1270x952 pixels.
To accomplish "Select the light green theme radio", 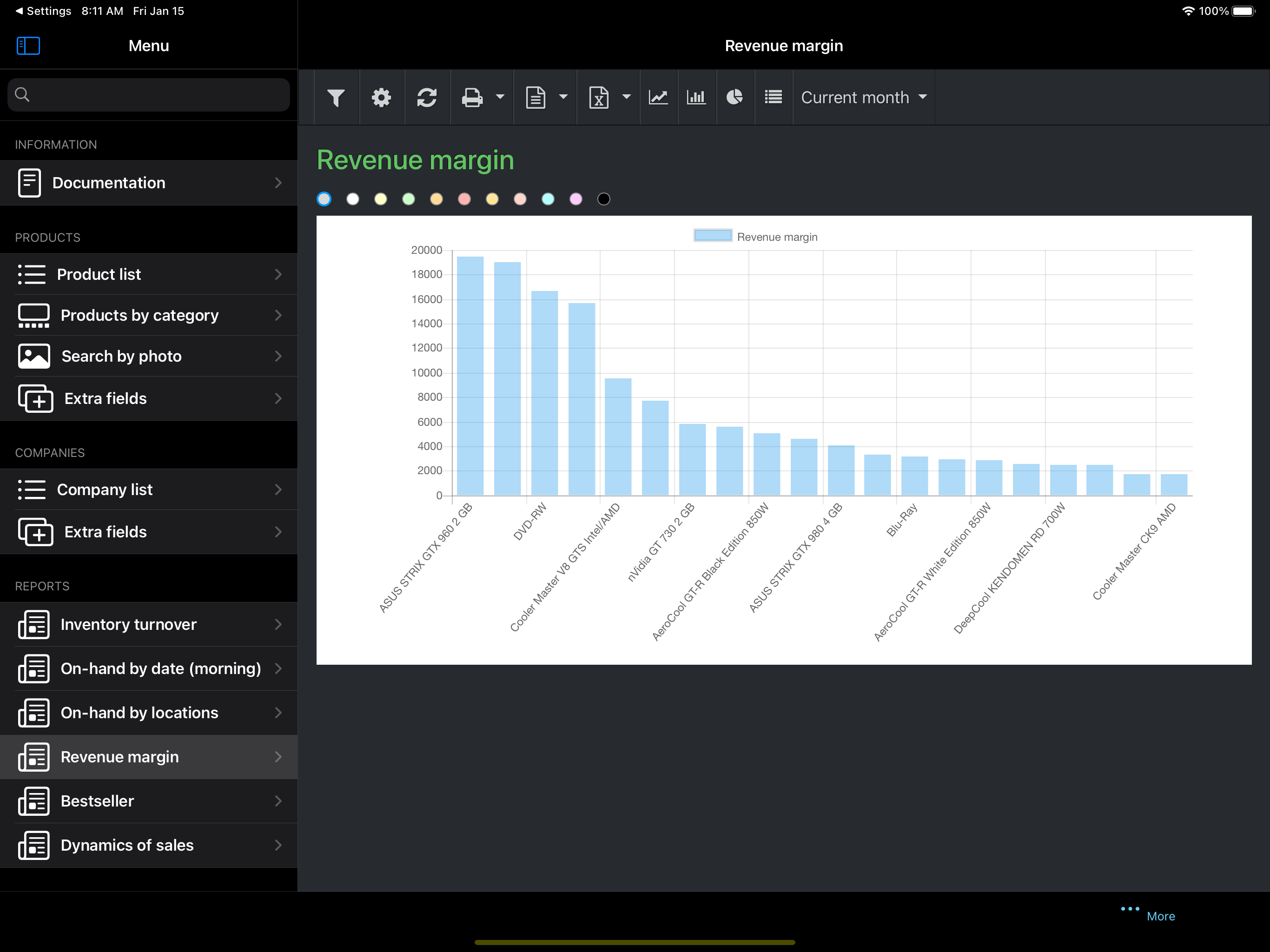I will tap(408, 199).
